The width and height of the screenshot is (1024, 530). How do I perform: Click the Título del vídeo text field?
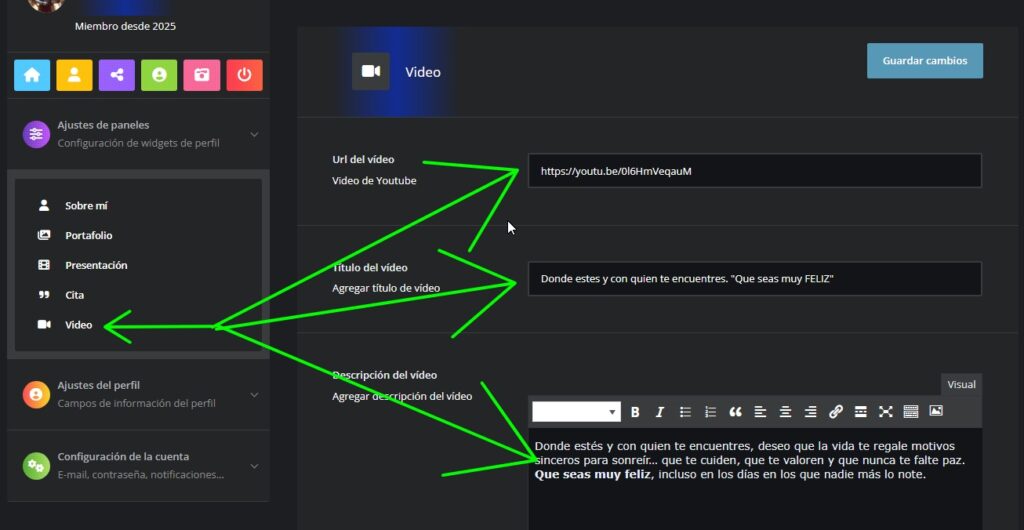pyautogui.click(x=754, y=279)
